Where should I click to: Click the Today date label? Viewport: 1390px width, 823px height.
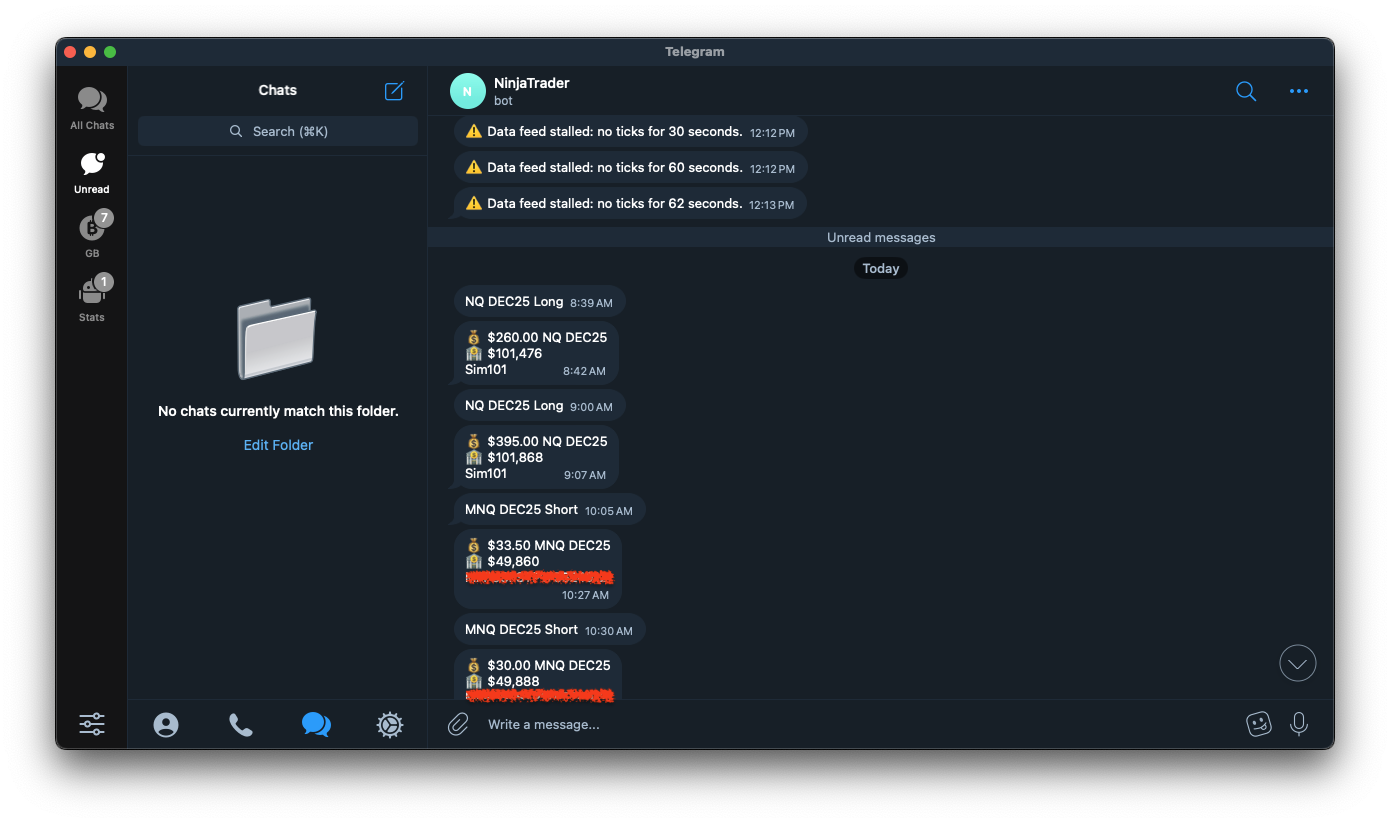tap(881, 268)
